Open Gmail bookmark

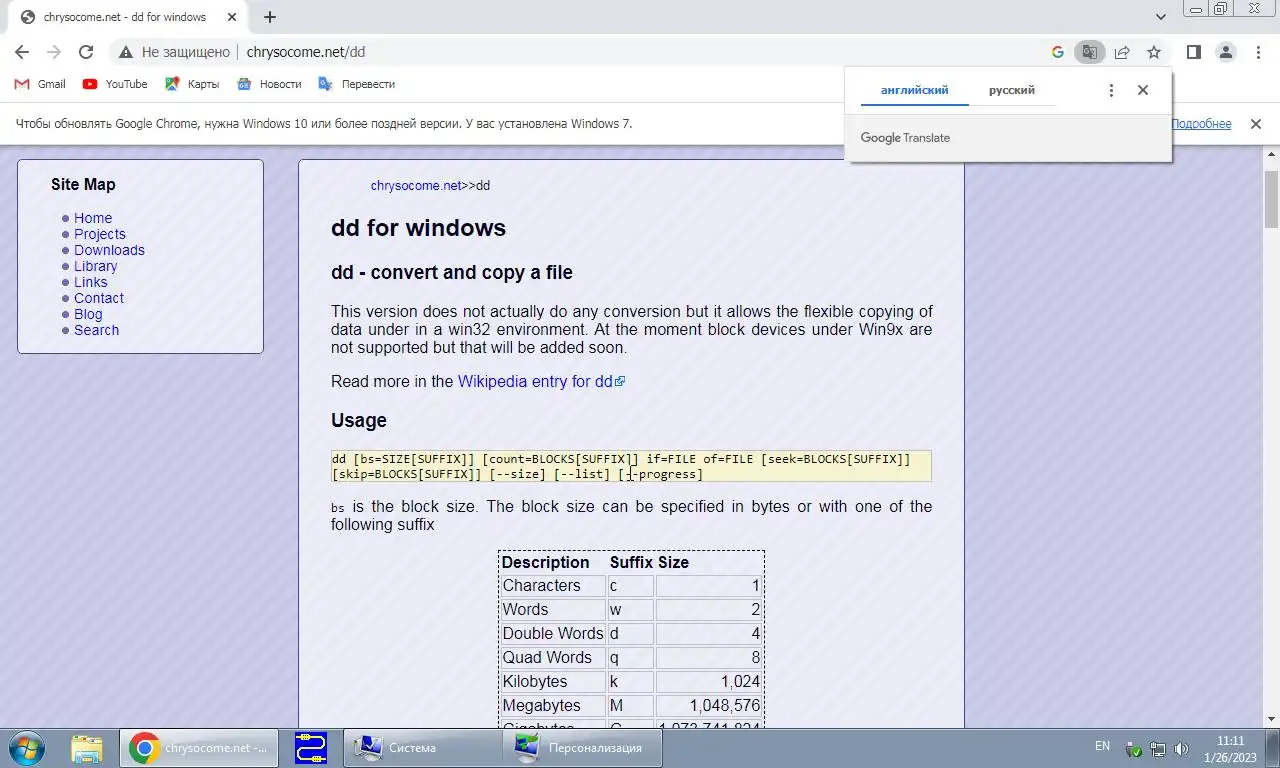click(x=40, y=84)
